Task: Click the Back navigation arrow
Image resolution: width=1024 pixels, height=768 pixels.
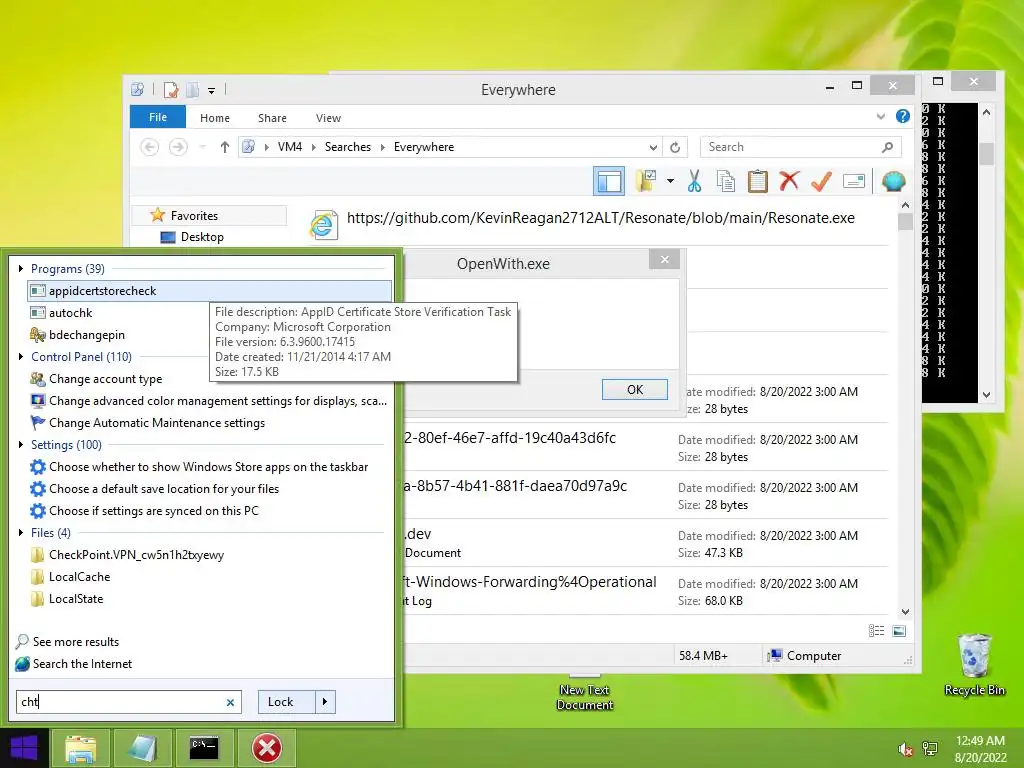Action: click(x=150, y=148)
